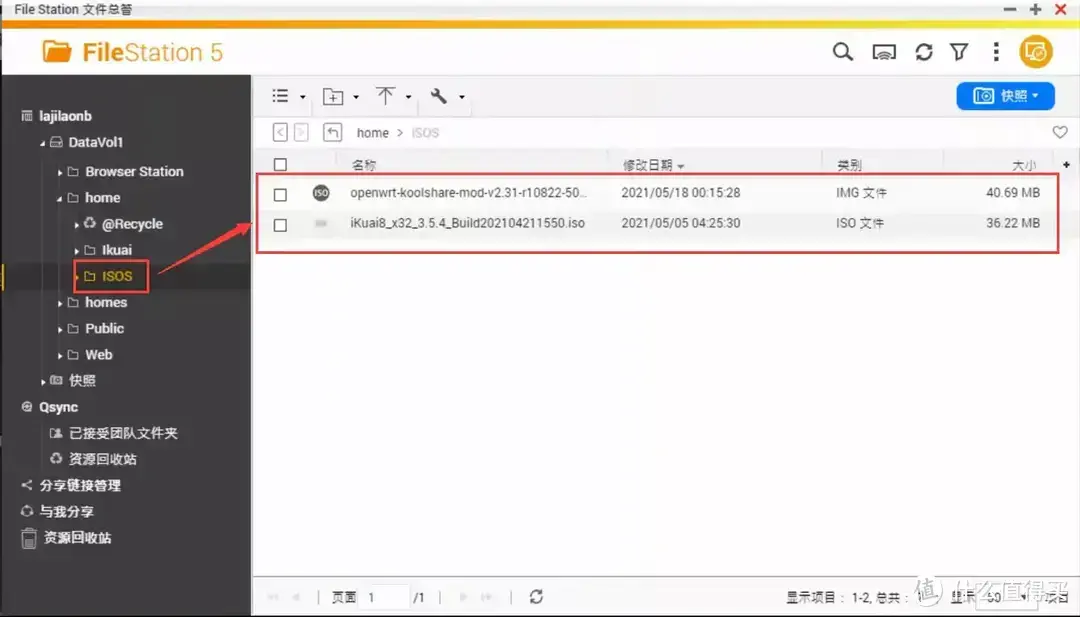Check the iKuai8_x32 ISO file checkbox
Image resolution: width=1080 pixels, height=617 pixels.
coord(280,223)
